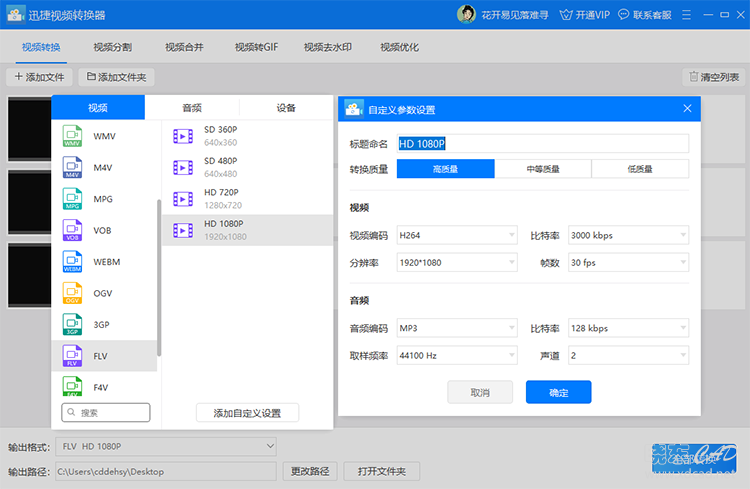Click the 联系客服 label
The height and width of the screenshot is (489, 750).
tap(652, 15)
